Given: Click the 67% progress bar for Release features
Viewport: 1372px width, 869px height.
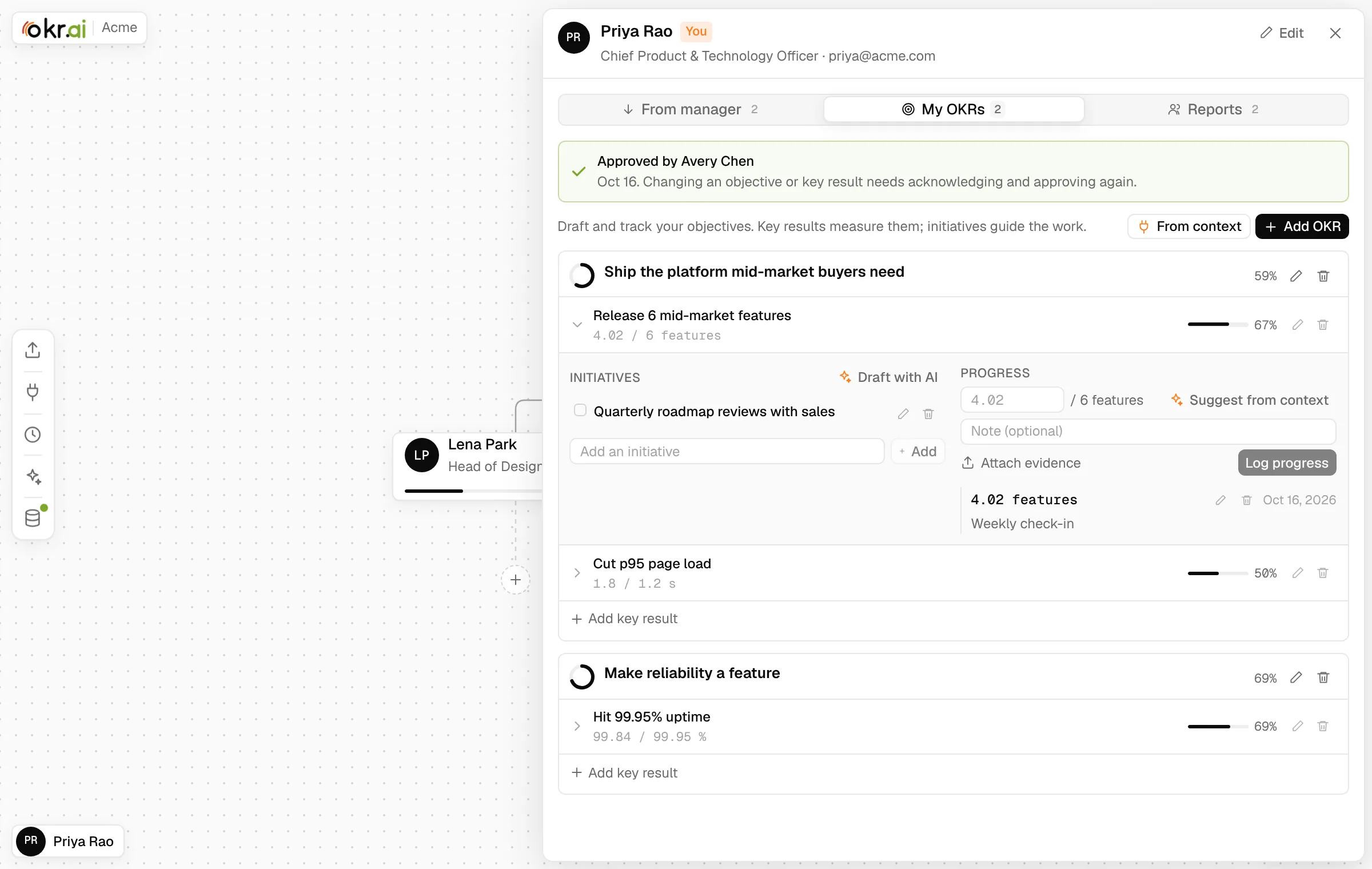Looking at the screenshot, I should point(1218,325).
